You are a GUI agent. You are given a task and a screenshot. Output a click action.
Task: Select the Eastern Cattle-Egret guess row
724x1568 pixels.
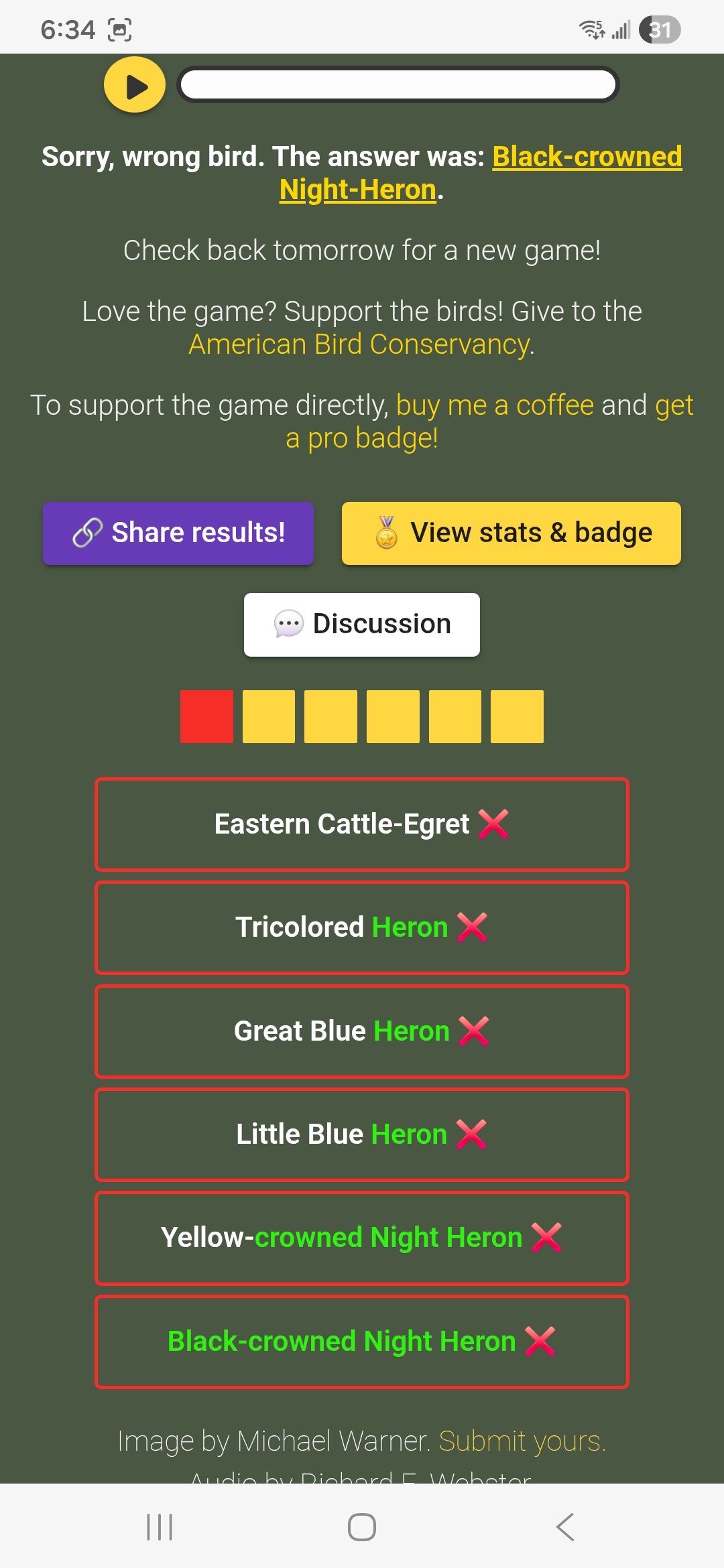click(x=362, y=824)
